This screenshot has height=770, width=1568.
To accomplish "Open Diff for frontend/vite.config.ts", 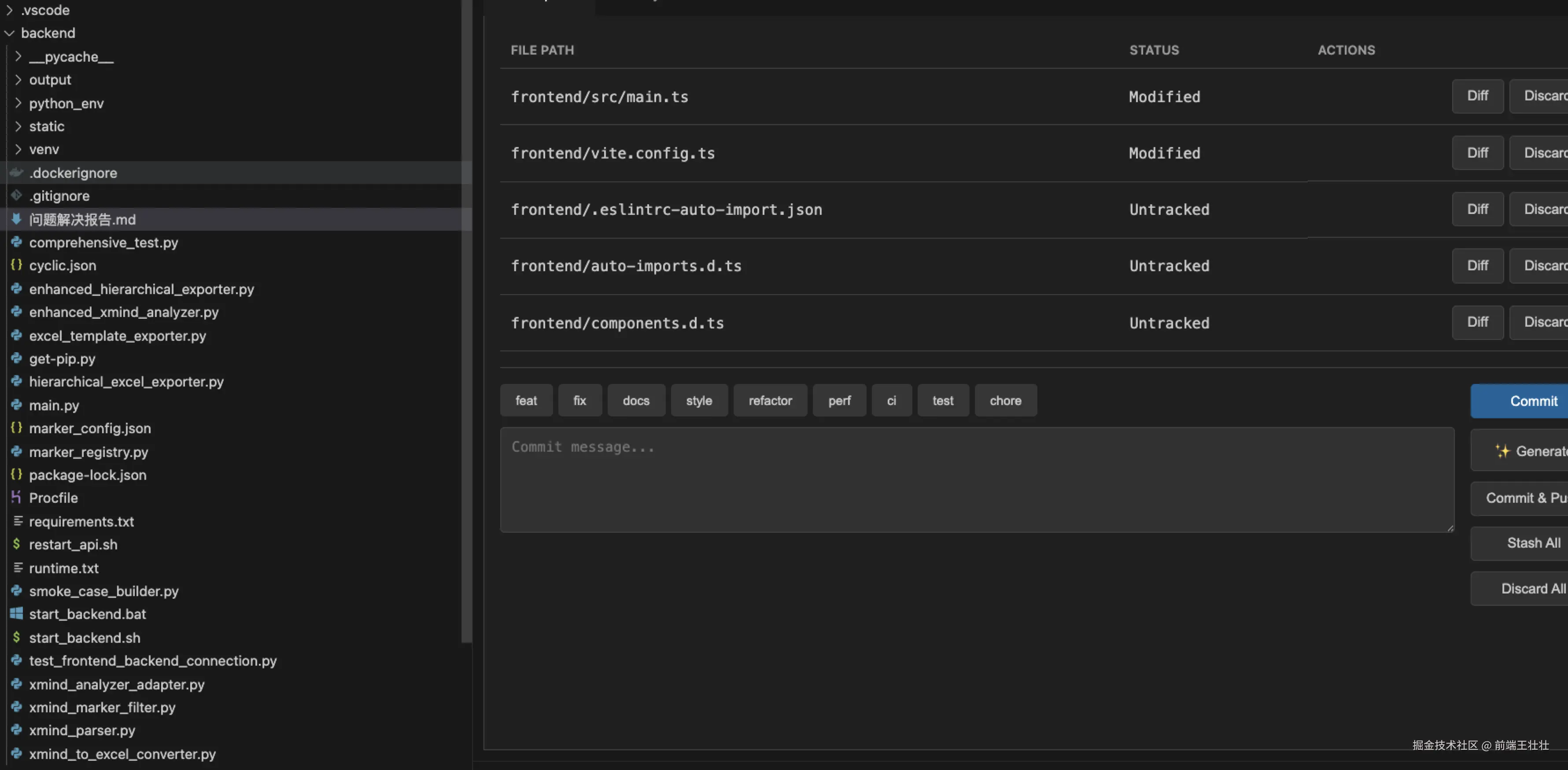I will pyautogui.click(x=1477, y=153).
